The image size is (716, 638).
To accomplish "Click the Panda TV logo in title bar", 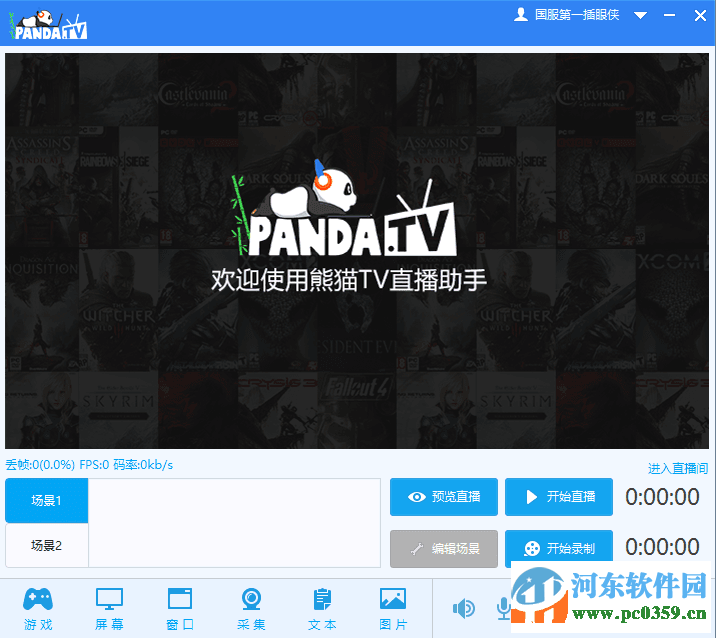I will [x=48, y=26].
